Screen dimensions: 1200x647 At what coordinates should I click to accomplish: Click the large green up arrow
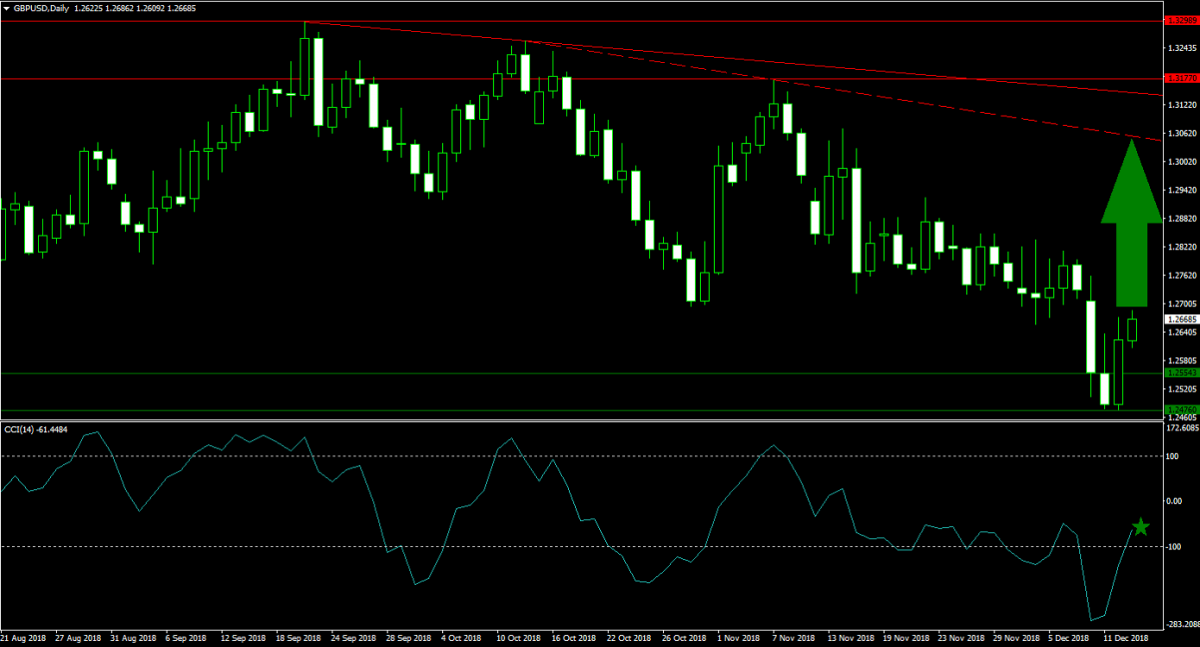tap(1131, 229)
